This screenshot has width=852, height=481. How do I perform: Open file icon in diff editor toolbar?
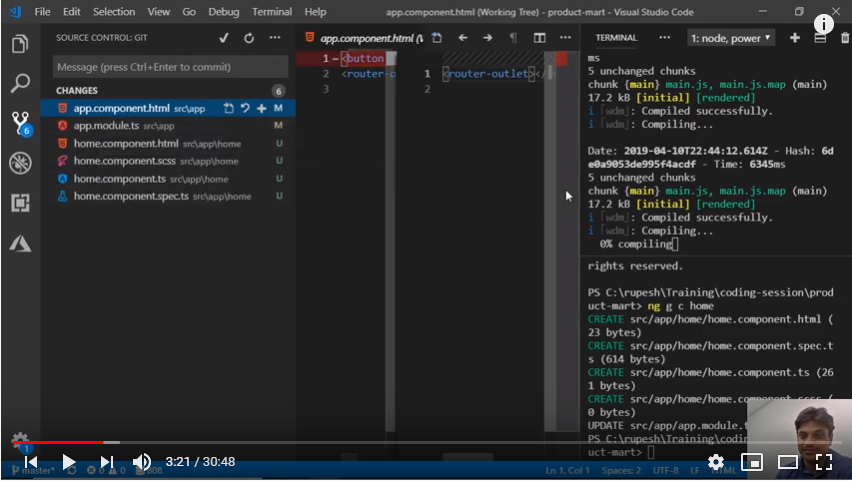437,38
